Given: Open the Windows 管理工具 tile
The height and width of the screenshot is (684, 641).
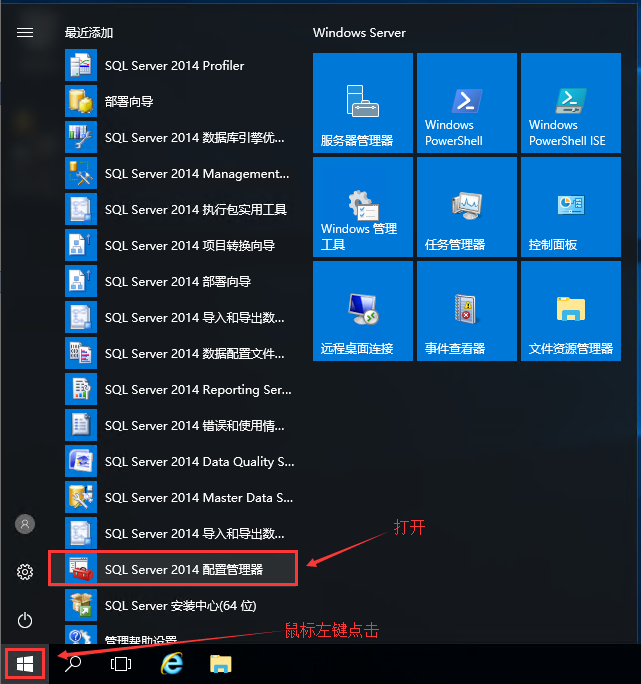Looking at the screenshot, I should tap(363, 207).
